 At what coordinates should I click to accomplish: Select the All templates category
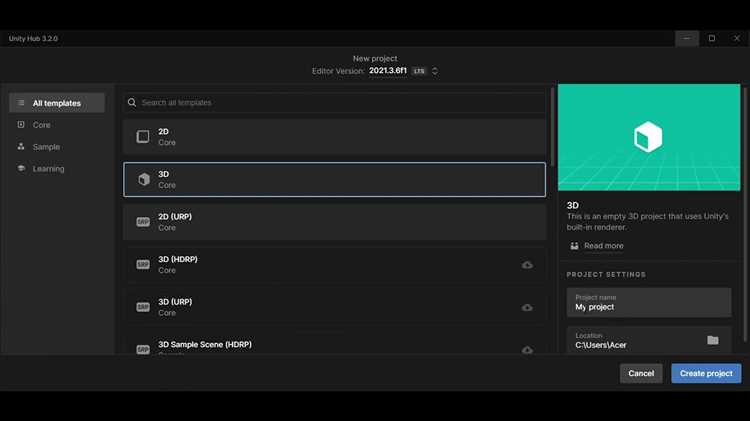tap(57, 103)
